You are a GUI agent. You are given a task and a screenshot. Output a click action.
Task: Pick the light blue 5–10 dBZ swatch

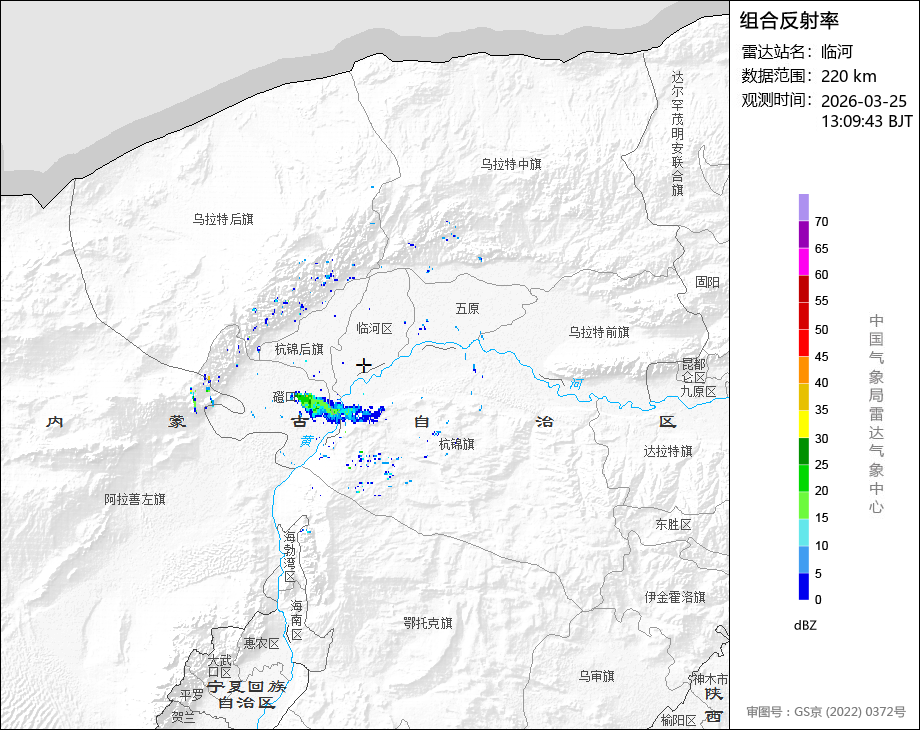[804, 559]
